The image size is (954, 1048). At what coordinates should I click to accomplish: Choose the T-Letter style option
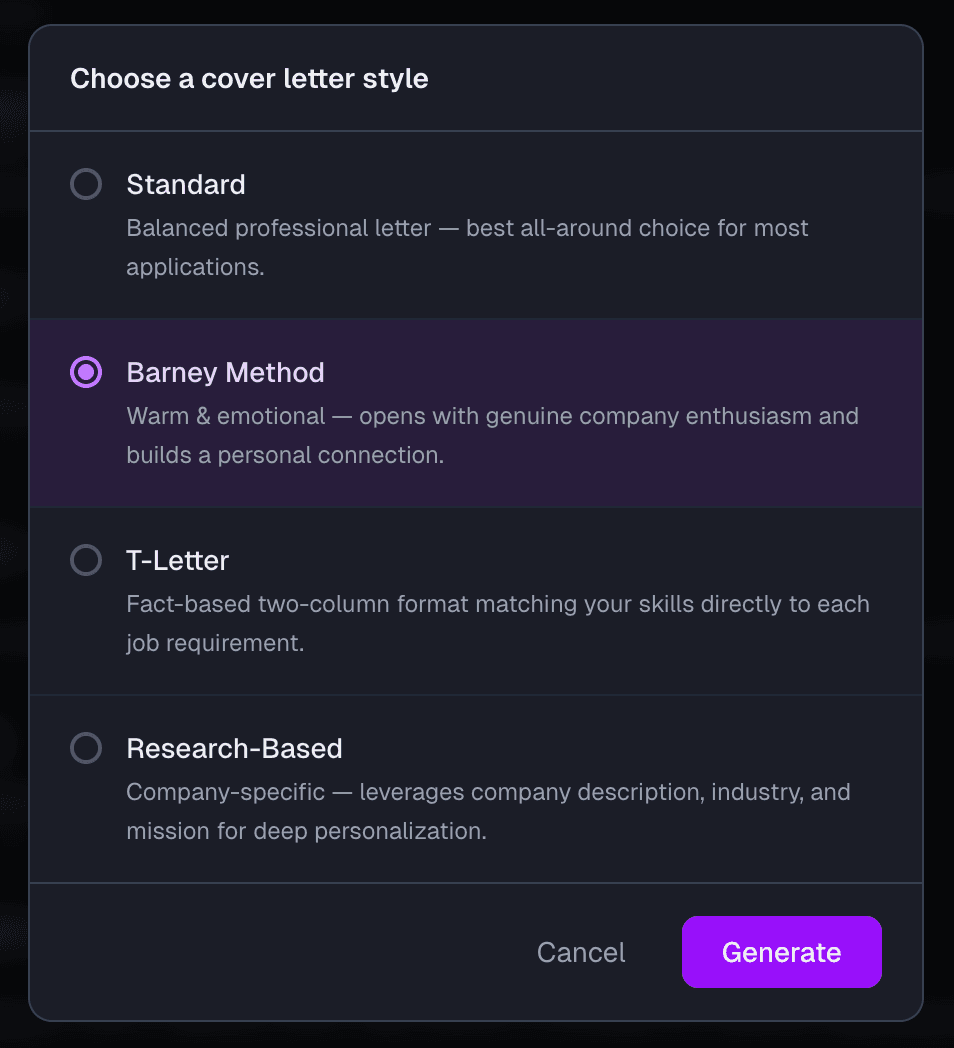pos(86,560)
